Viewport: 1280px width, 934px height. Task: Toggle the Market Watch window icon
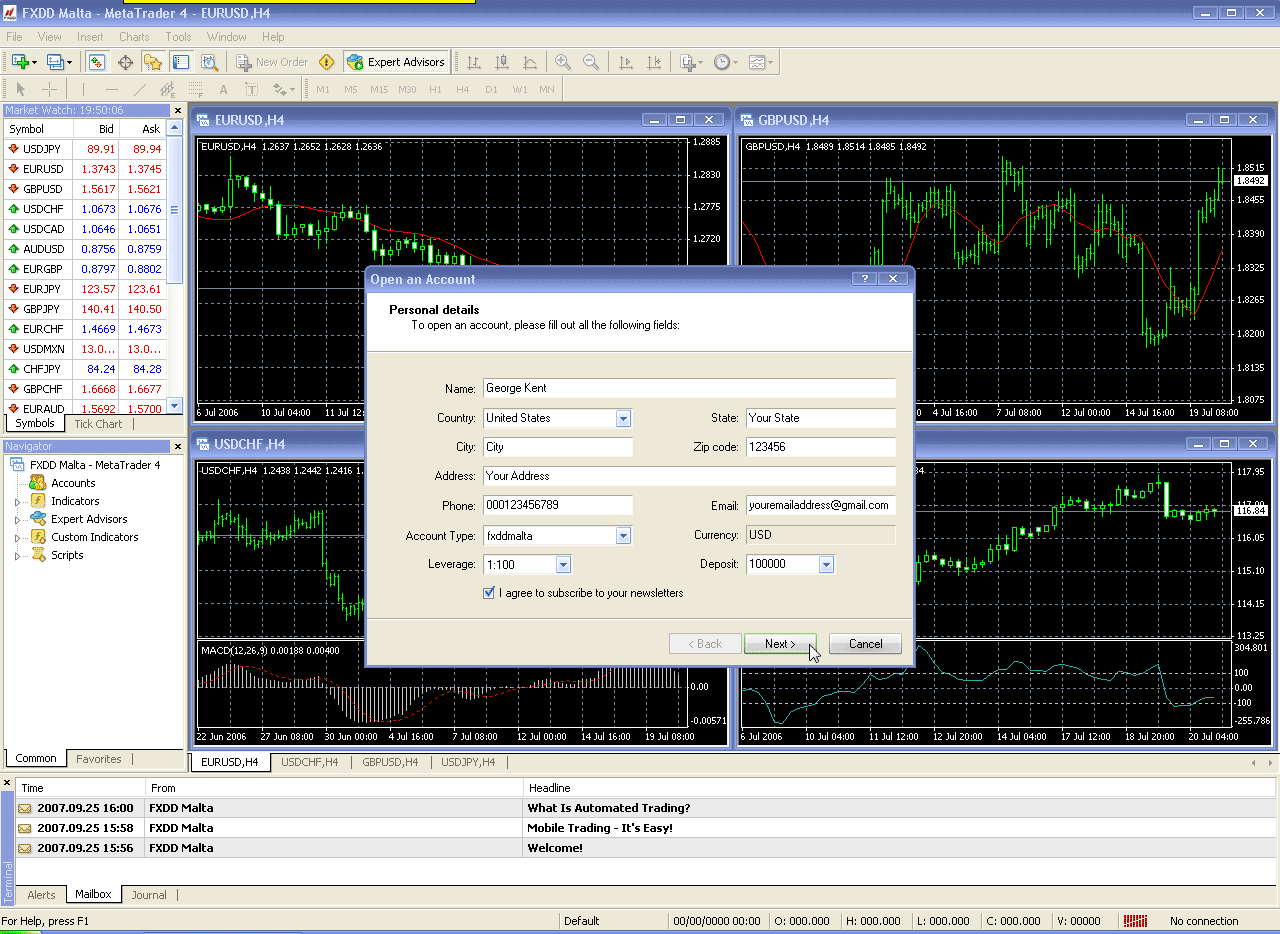coord(96,62)
